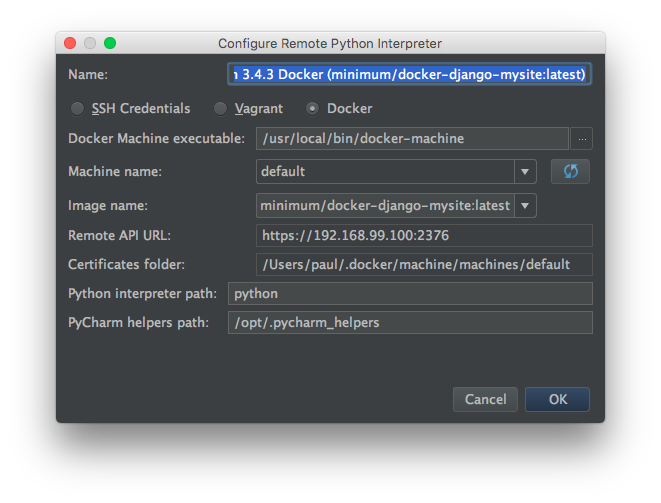Click the Configure Remote Python Interpreter title bar
The width and height of the screenshot is (661, 503).
click(x=330, y=43)
